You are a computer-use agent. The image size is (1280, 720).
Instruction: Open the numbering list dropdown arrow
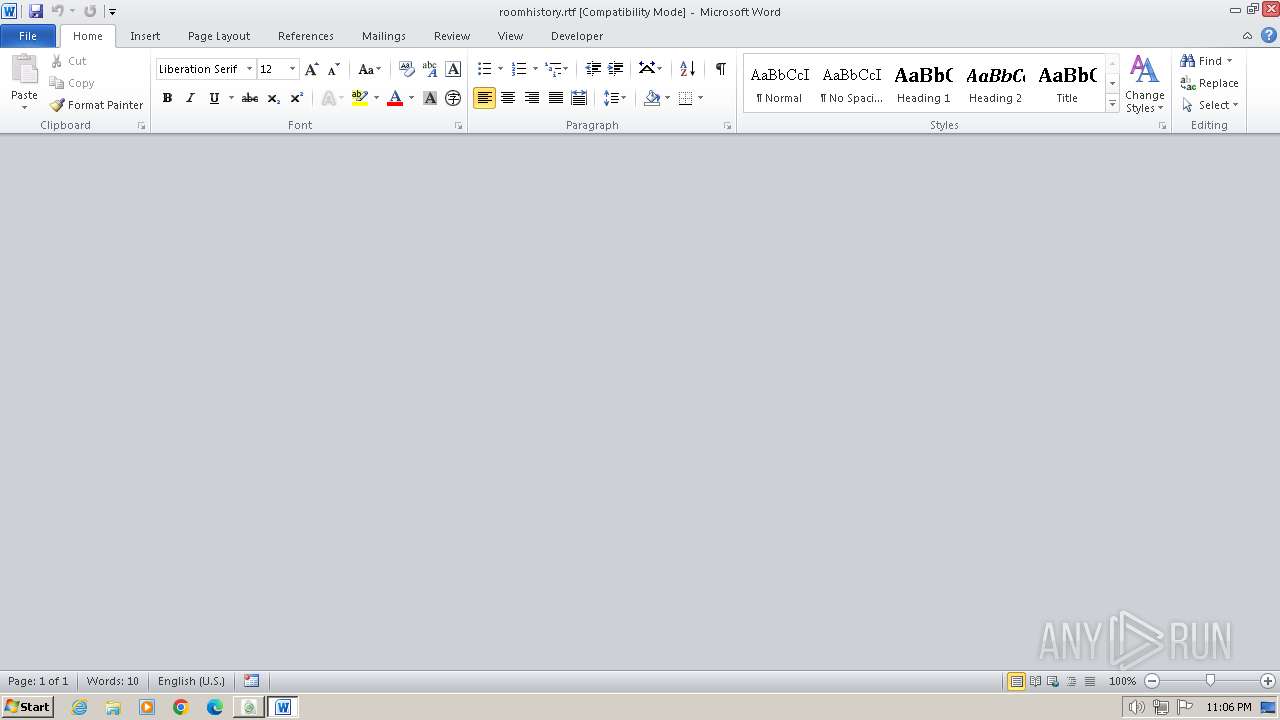pos(535,69)
